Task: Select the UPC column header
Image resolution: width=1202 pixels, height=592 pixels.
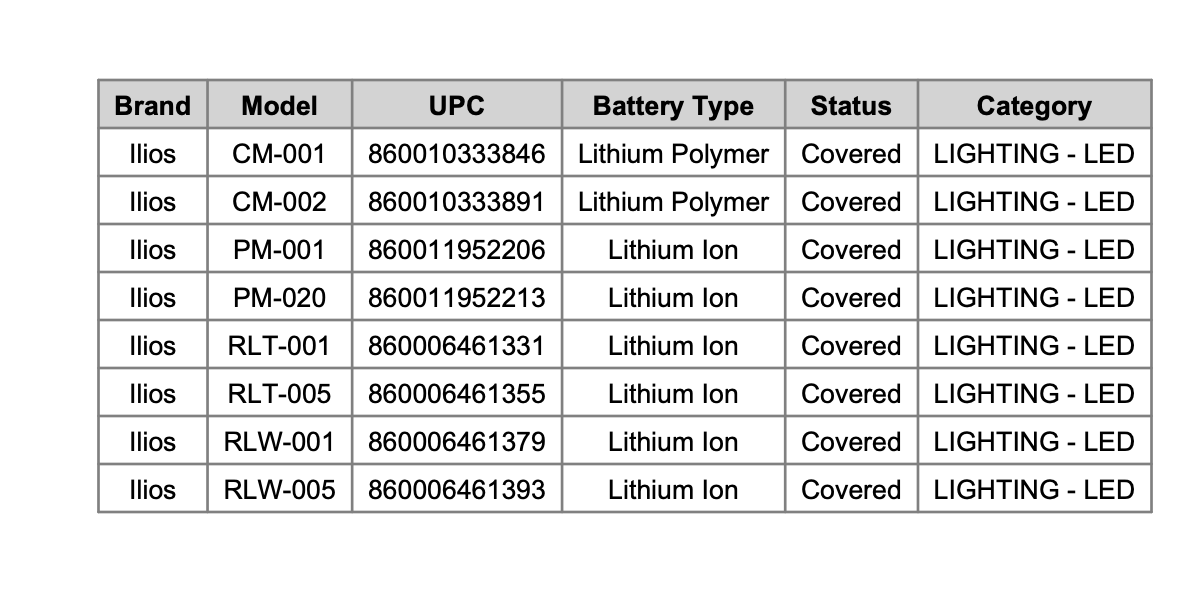Action: coord(456,106)
